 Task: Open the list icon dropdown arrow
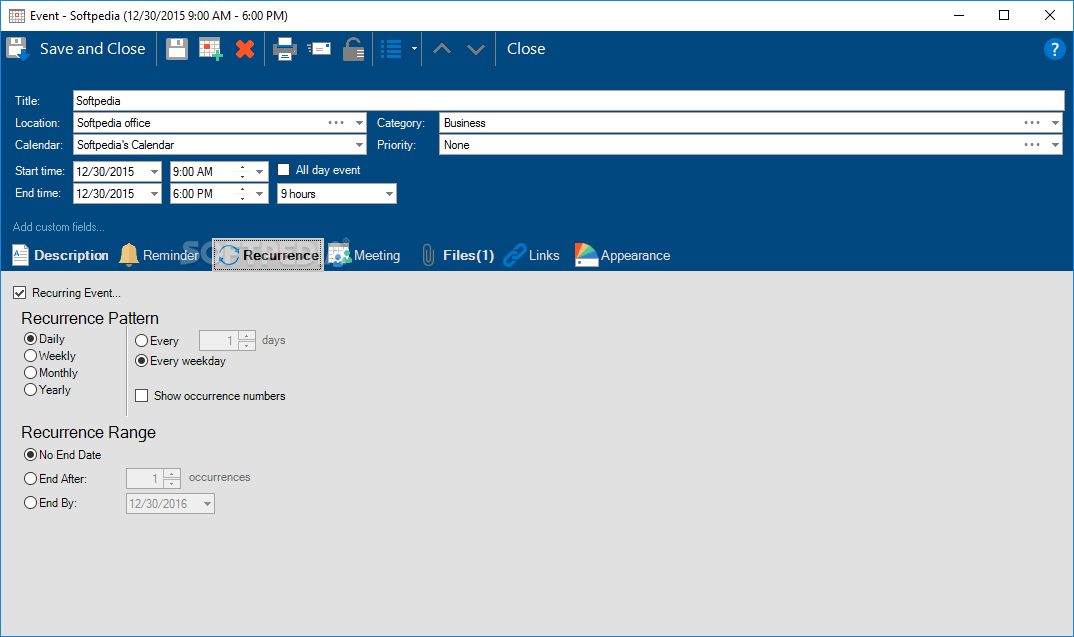[414, 49]
